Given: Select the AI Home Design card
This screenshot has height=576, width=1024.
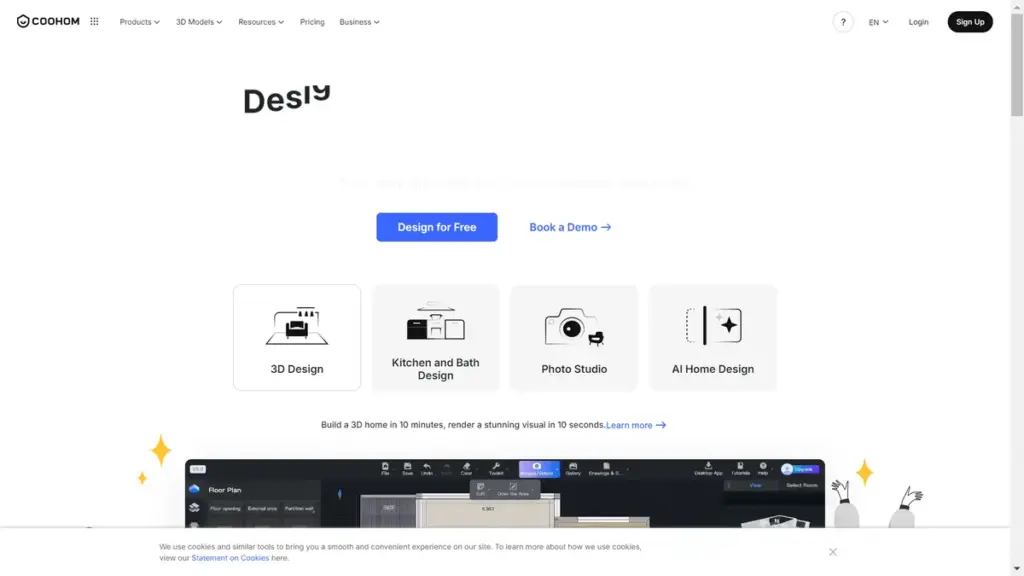Looking at the screenshot, I should [712, 337].
